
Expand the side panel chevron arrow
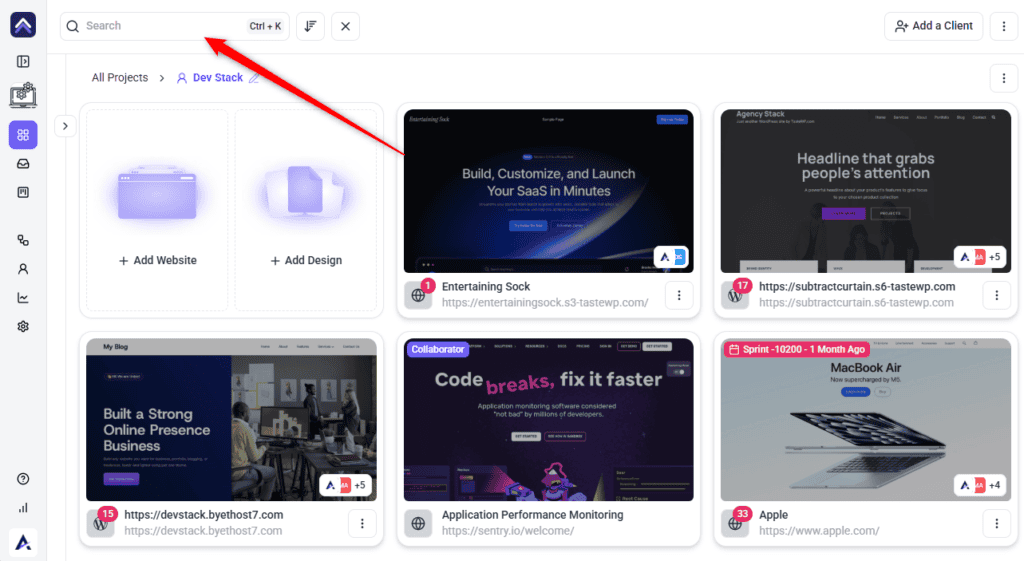click(x=65, y=126)
